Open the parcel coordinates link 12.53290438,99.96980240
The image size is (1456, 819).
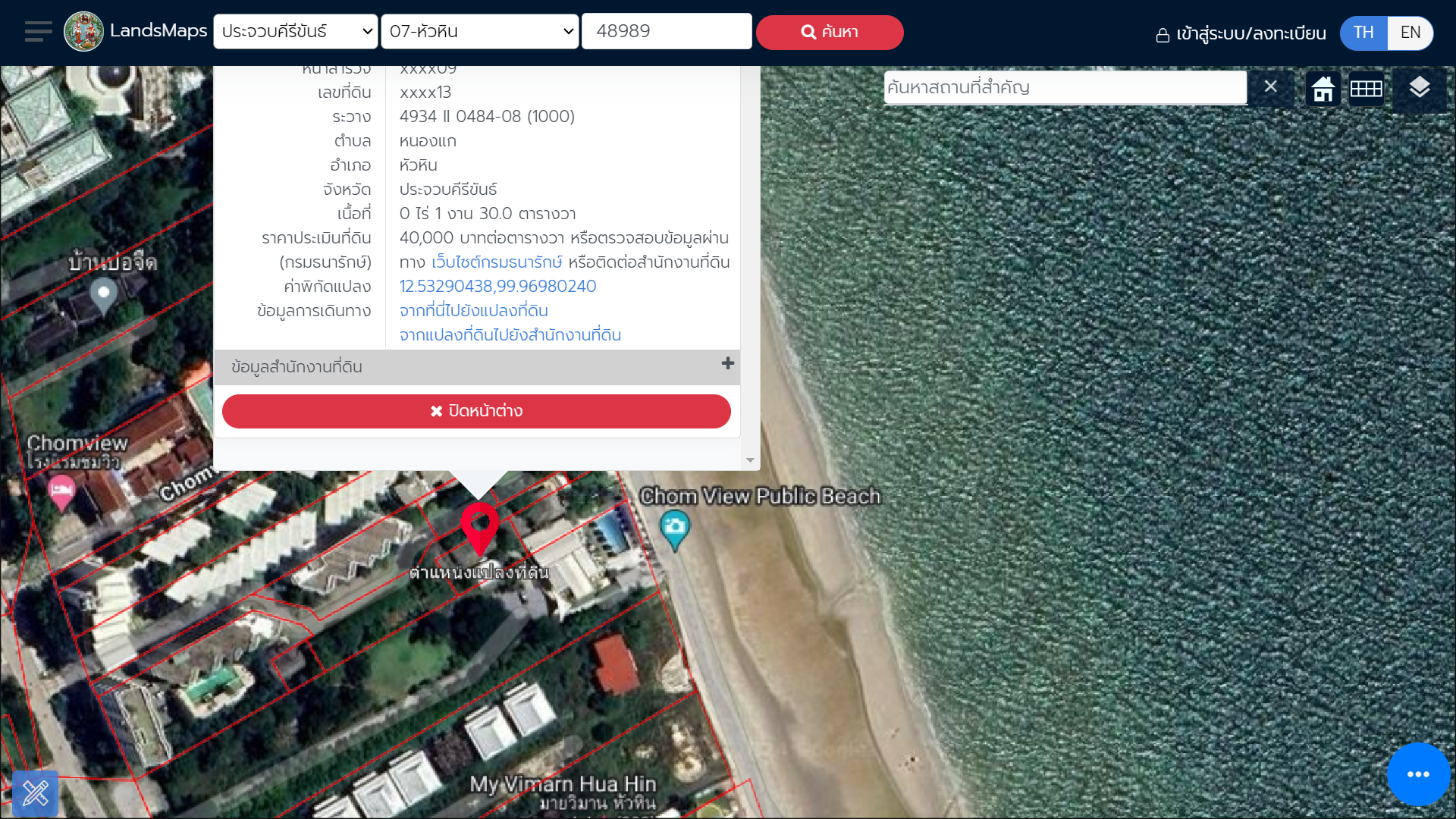(497, 286)
